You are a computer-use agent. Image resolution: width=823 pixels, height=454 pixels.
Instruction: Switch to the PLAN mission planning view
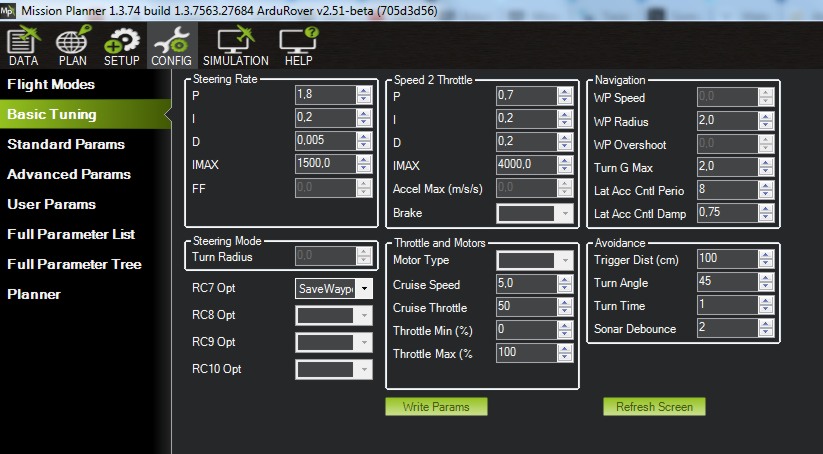72,47
